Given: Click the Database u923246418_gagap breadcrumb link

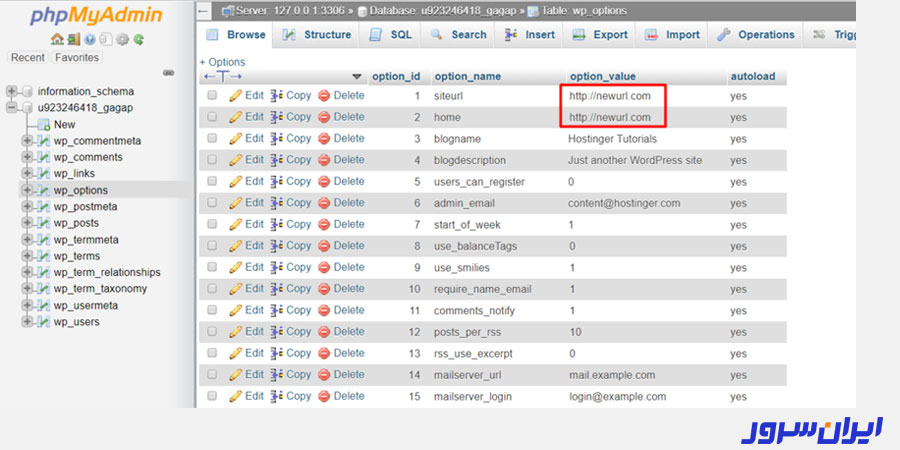Looking at the screenshot, I should [x=439, y=11].
